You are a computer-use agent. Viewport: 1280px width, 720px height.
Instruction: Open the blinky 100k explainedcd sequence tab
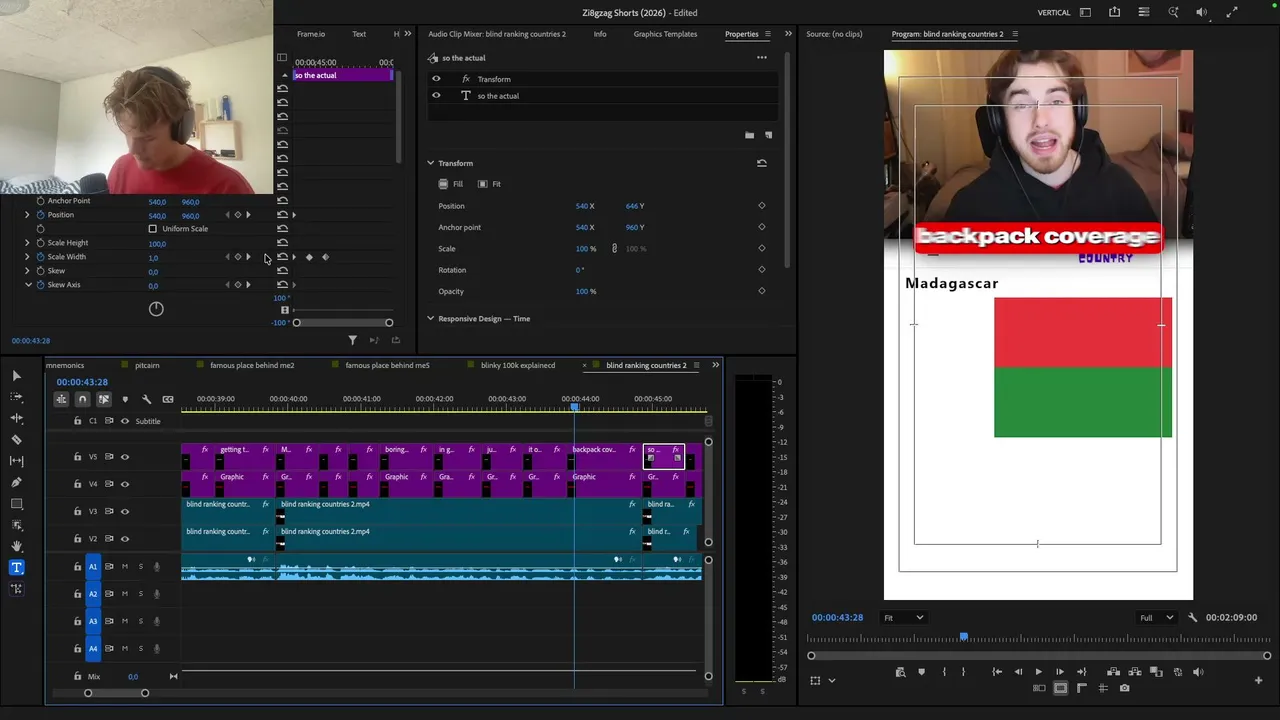518,365
